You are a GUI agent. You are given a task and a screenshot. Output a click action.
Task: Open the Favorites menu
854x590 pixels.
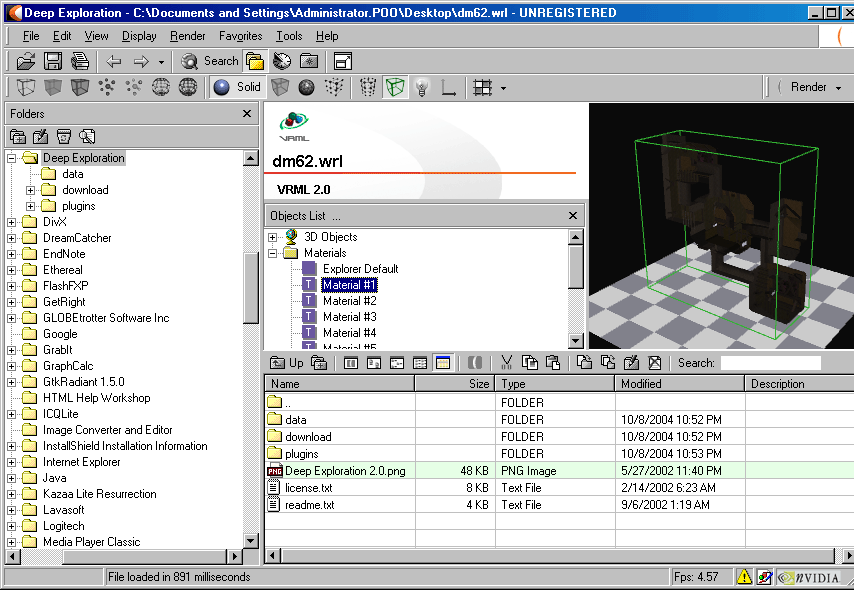click(x=240, y=36)
